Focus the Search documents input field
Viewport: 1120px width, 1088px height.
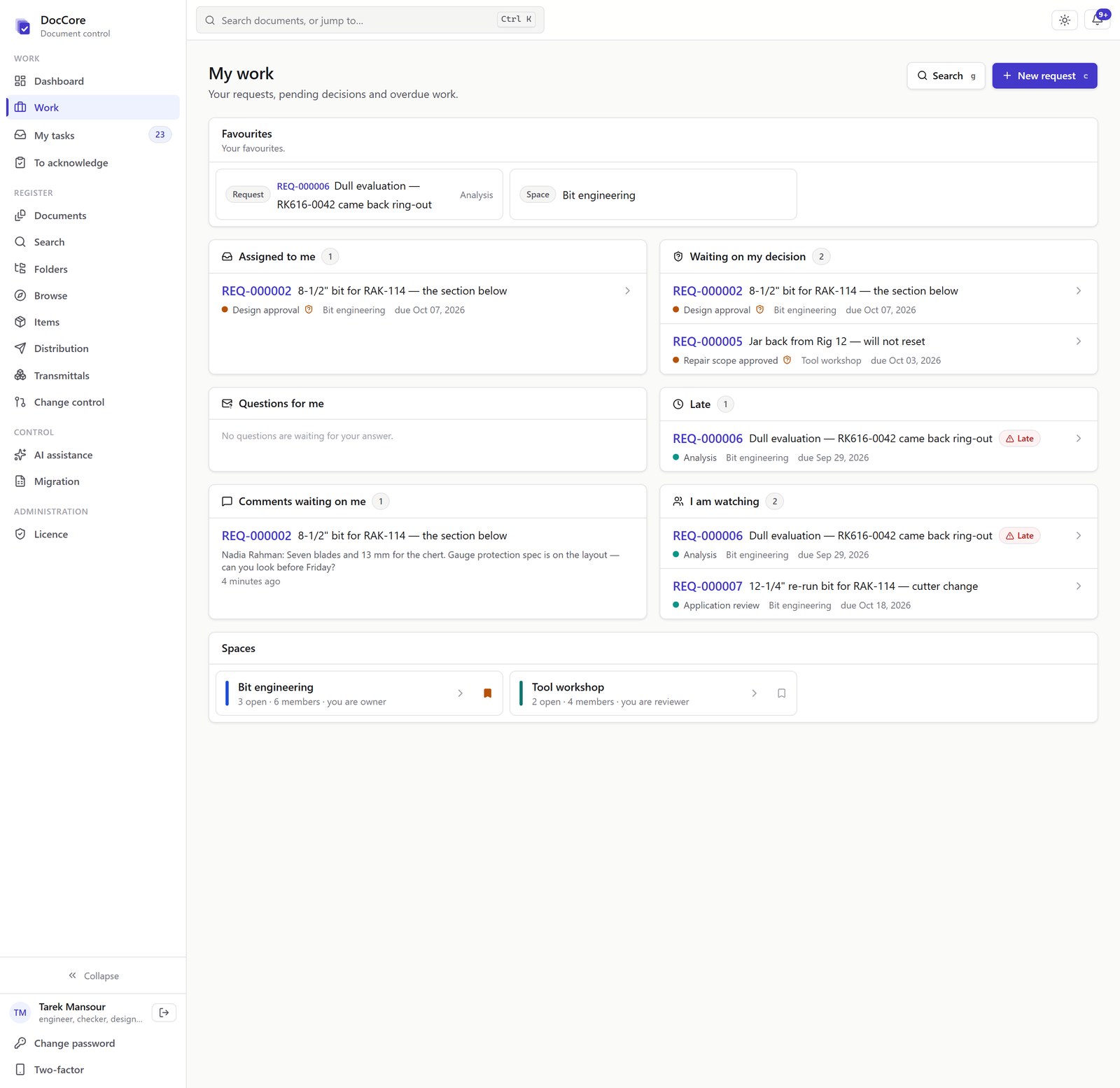370,20
